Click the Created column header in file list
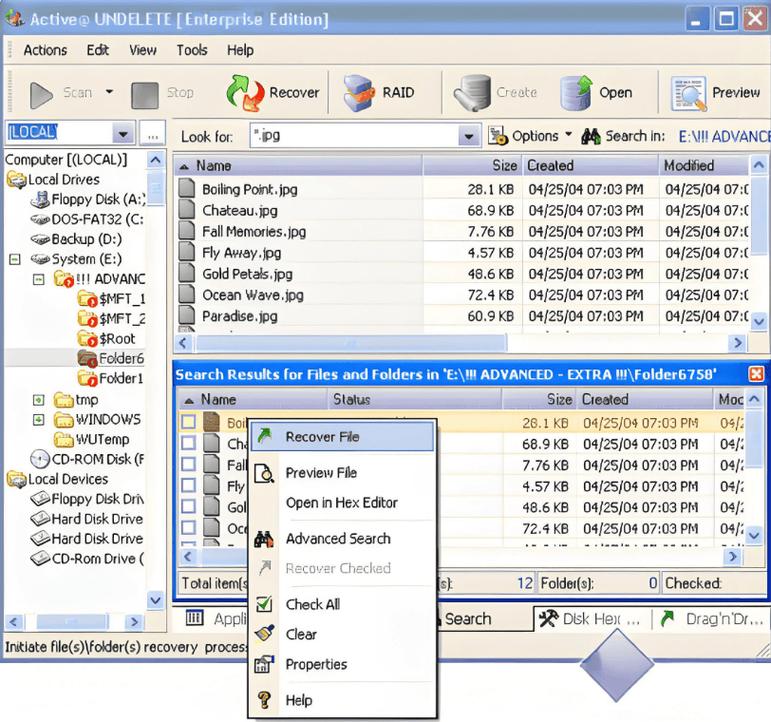Image resolution: width=771 pixels, height=722 pixels. (x=590, y=166)
